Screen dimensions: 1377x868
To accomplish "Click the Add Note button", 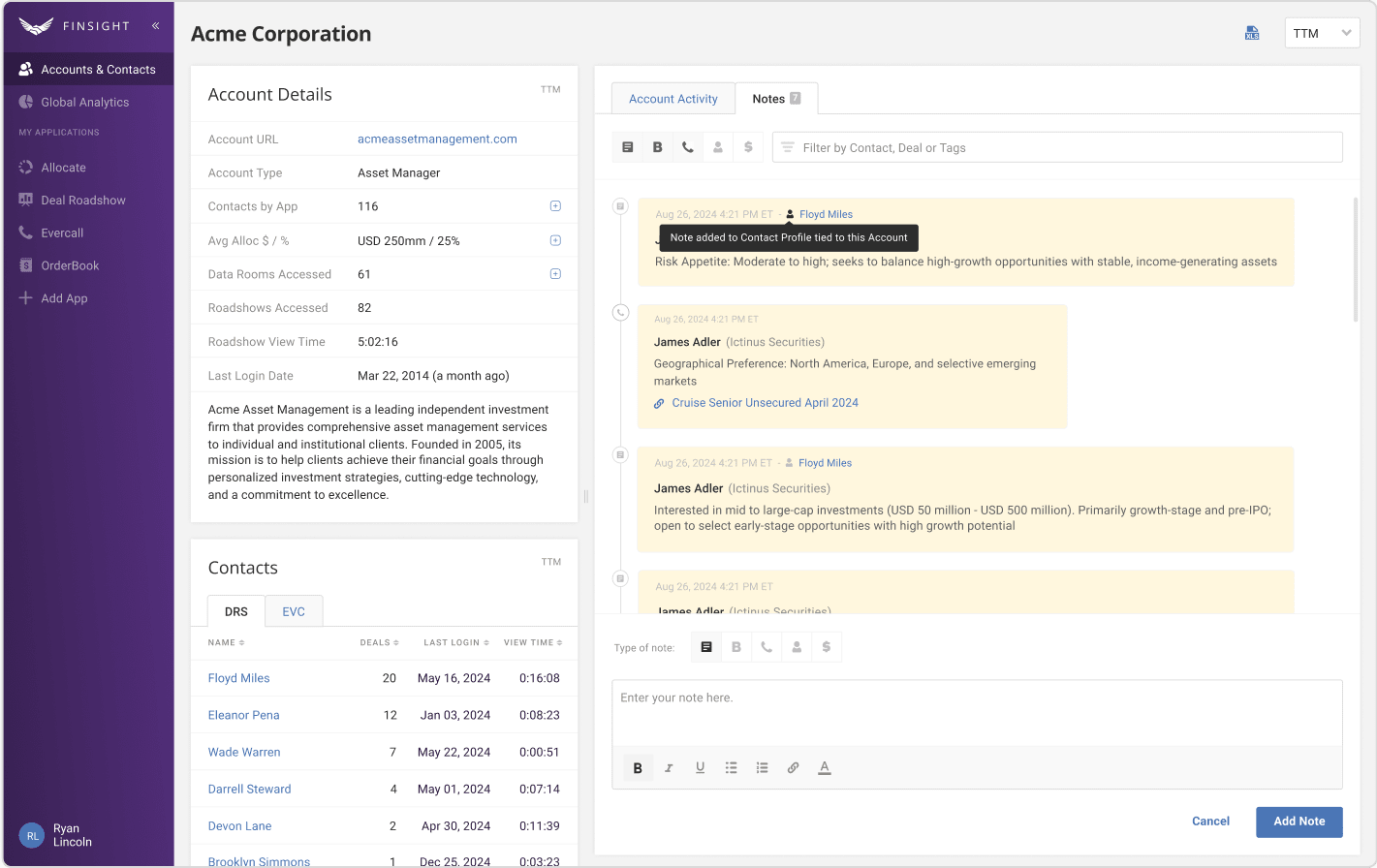I will (x=1299, y=821).
